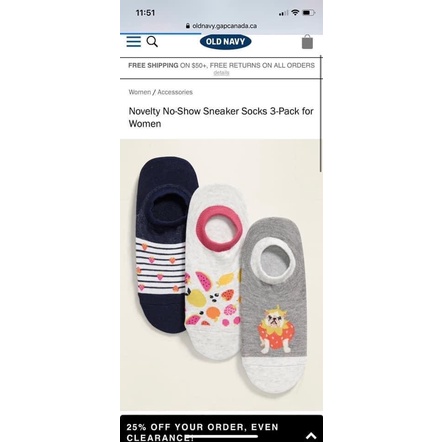Tap the lock icon beside the URL
The image size is (442, 442).
coord(188,26)
